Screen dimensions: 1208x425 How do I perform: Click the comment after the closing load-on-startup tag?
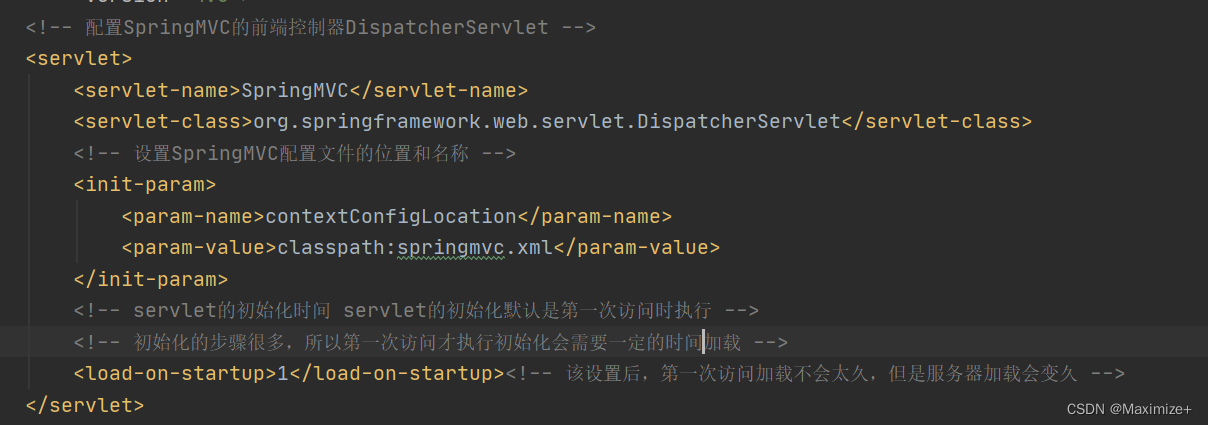pyautogui.click(x=815, y=374)
